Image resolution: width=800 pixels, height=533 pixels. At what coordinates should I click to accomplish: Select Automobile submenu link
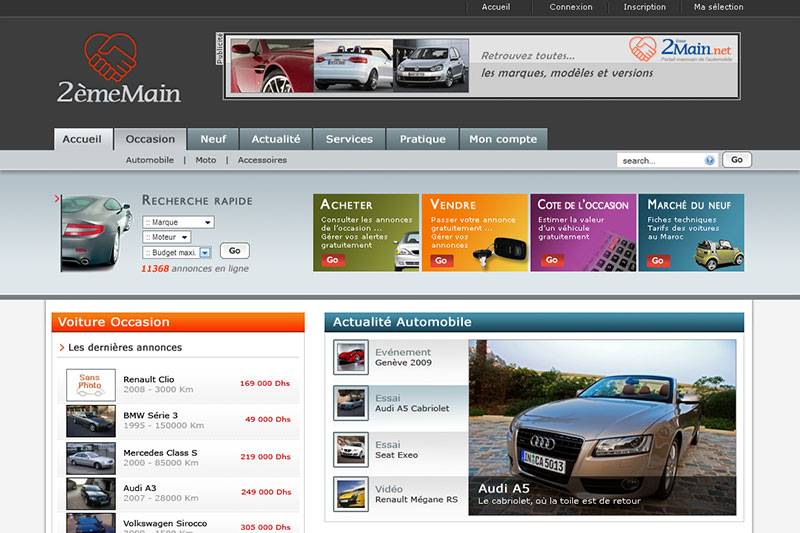pyautogui.click(x=149, y=160)
